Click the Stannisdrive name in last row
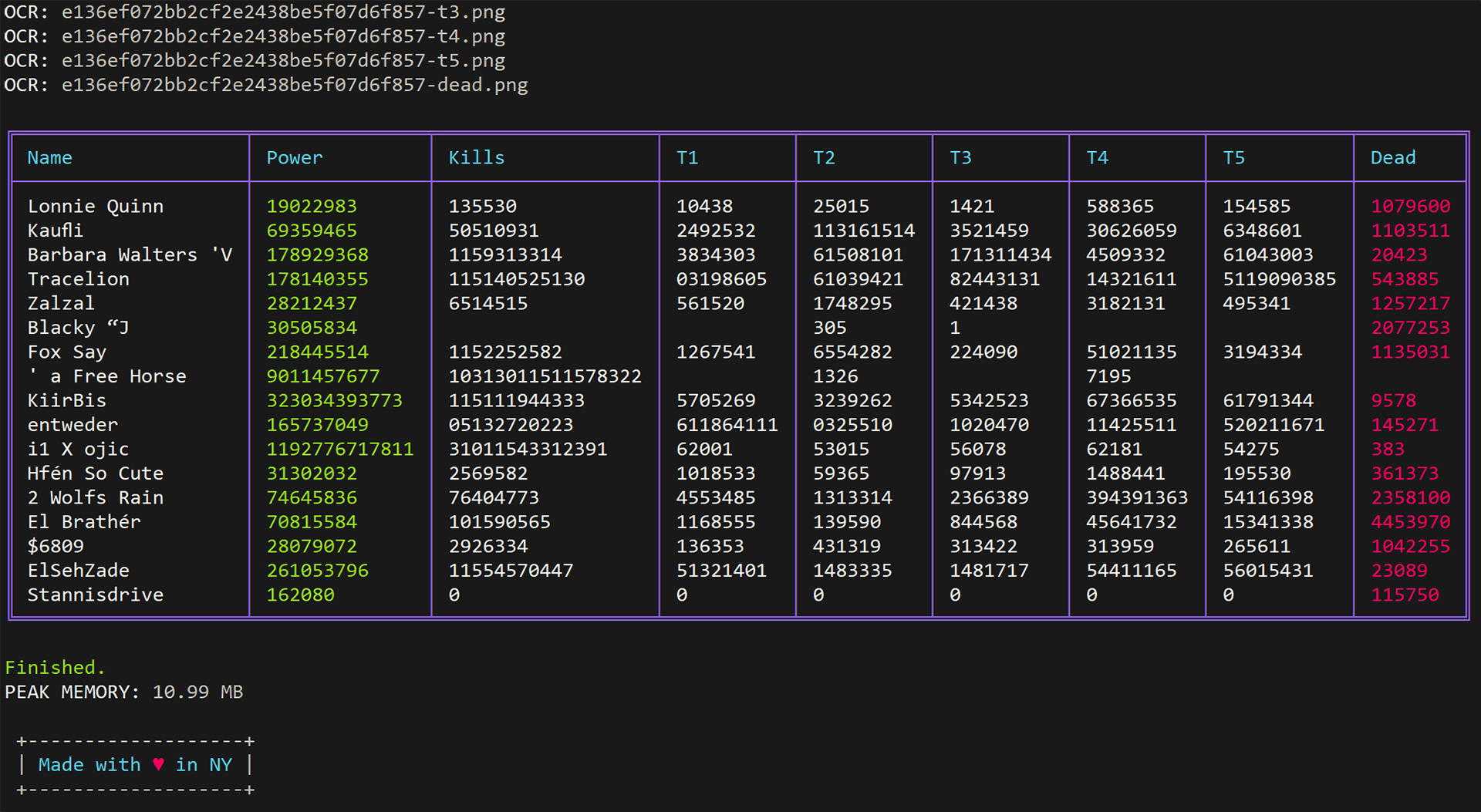The width and height of the screenshot is (1481, 812). pos(96,595)
